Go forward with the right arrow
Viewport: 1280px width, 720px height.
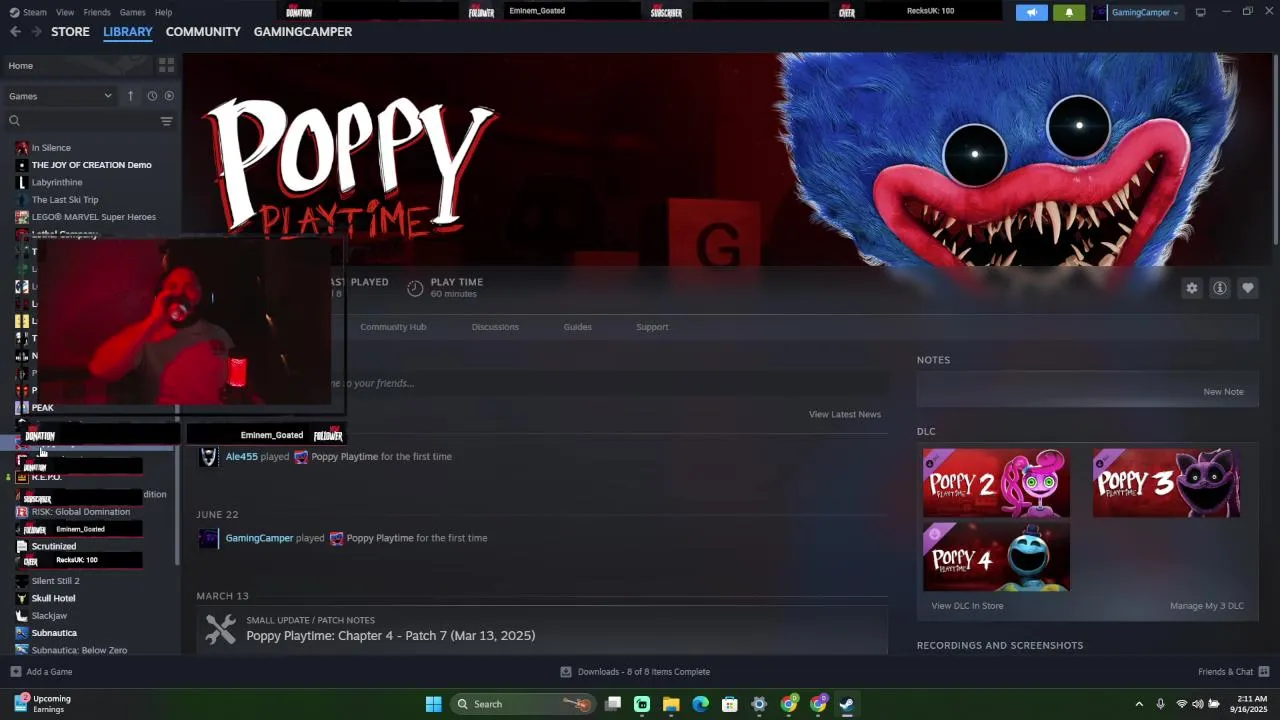pyautogui.click(x=36, y=32)
